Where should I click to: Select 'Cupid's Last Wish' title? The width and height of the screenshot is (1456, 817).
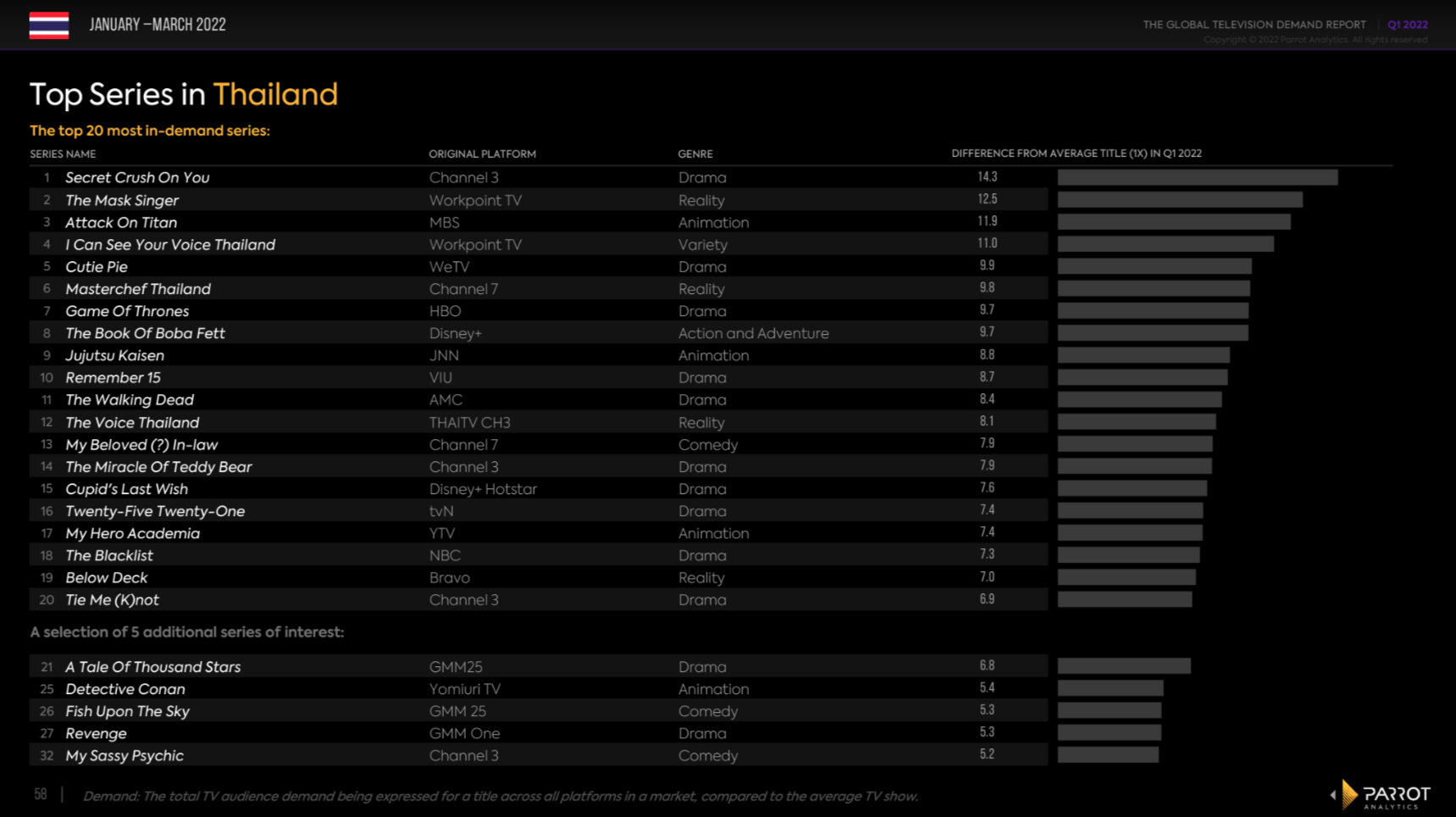click(x=126, y=488)
